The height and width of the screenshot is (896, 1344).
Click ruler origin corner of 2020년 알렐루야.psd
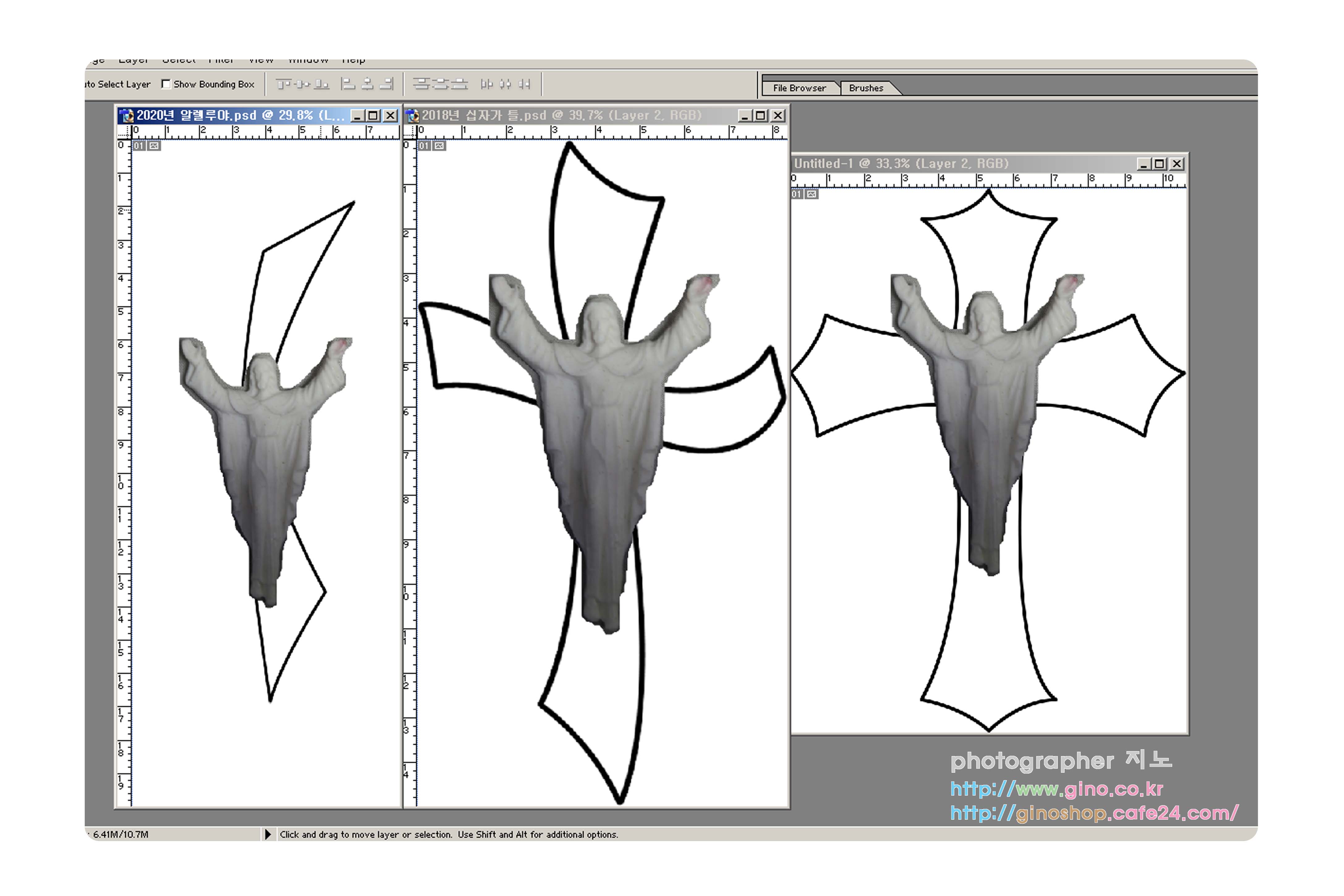coord(124,132)
